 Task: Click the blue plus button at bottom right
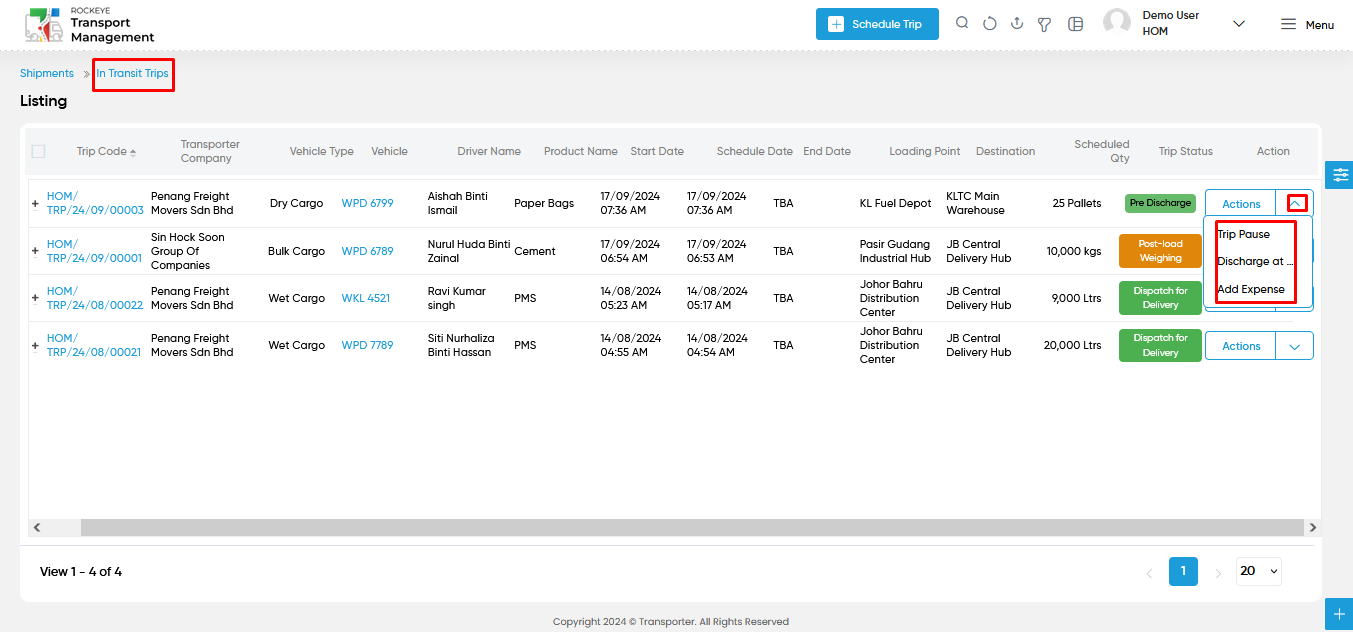[1339, 613]
